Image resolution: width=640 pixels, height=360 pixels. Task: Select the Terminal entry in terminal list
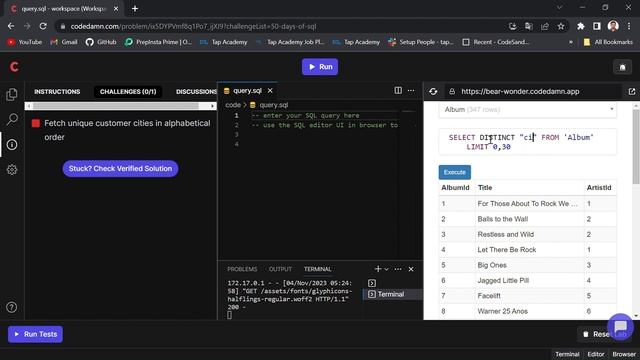click(392, 294)
